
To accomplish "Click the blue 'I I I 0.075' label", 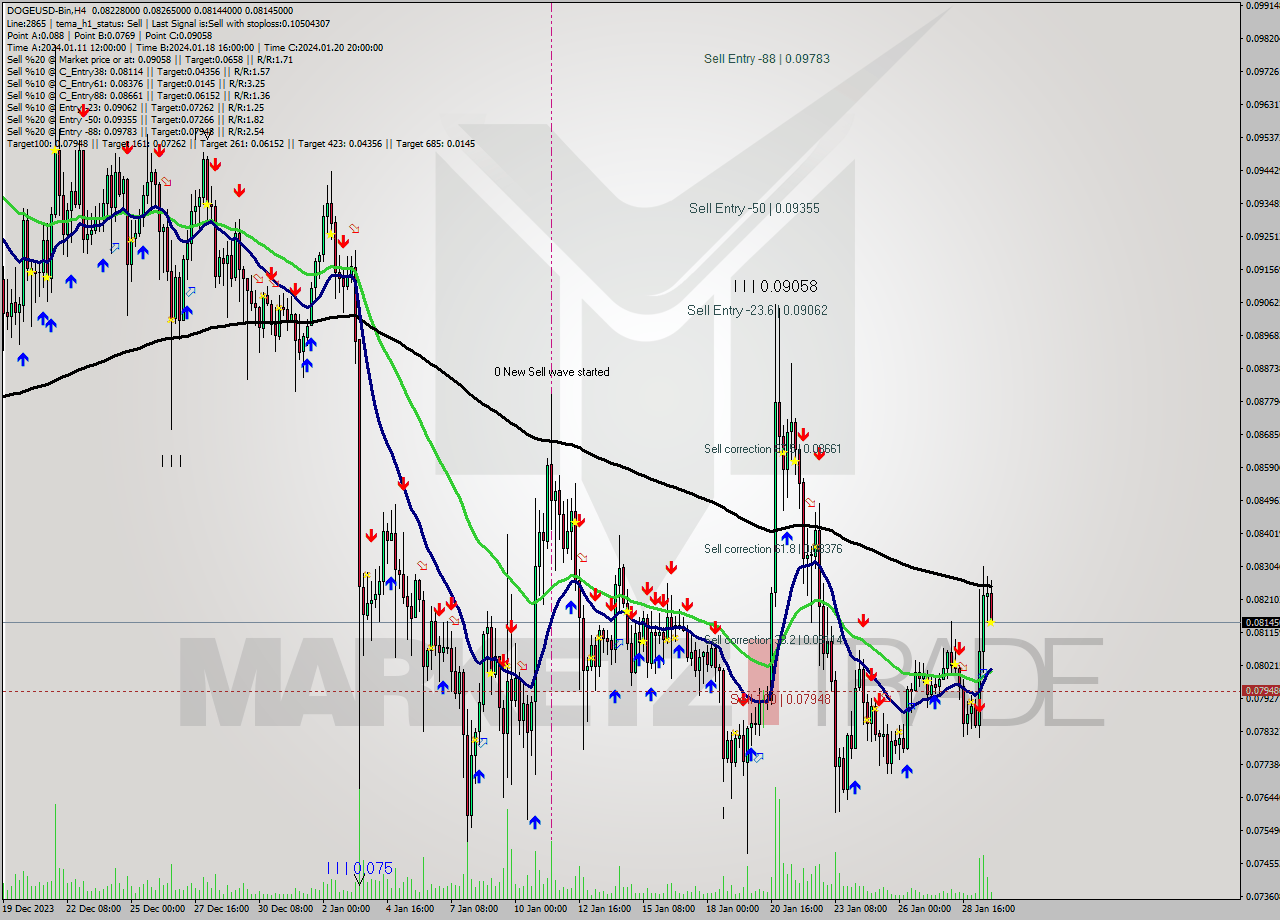I will [359, 868].
